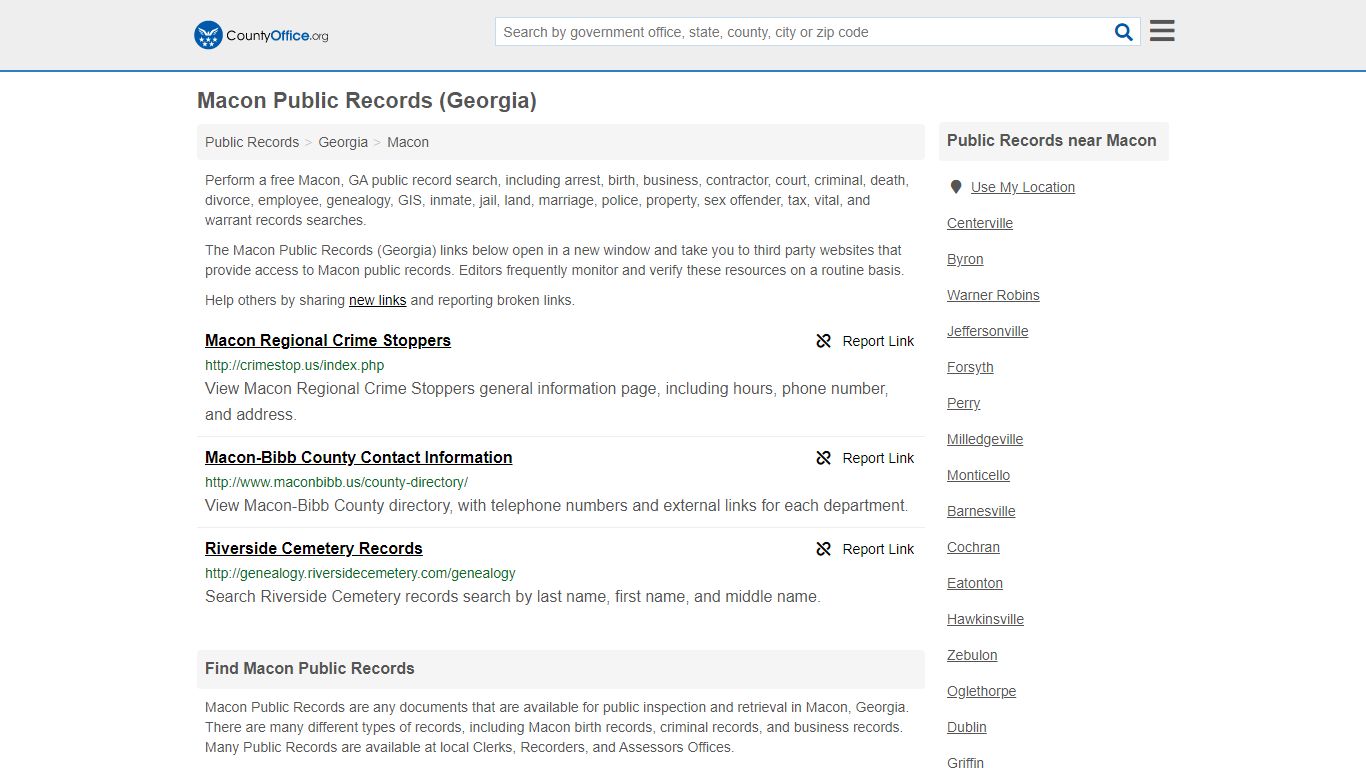Click the CountyOffice.org logo
Viewport: 1366px width, 768px height.
click(x=261, y=35)
